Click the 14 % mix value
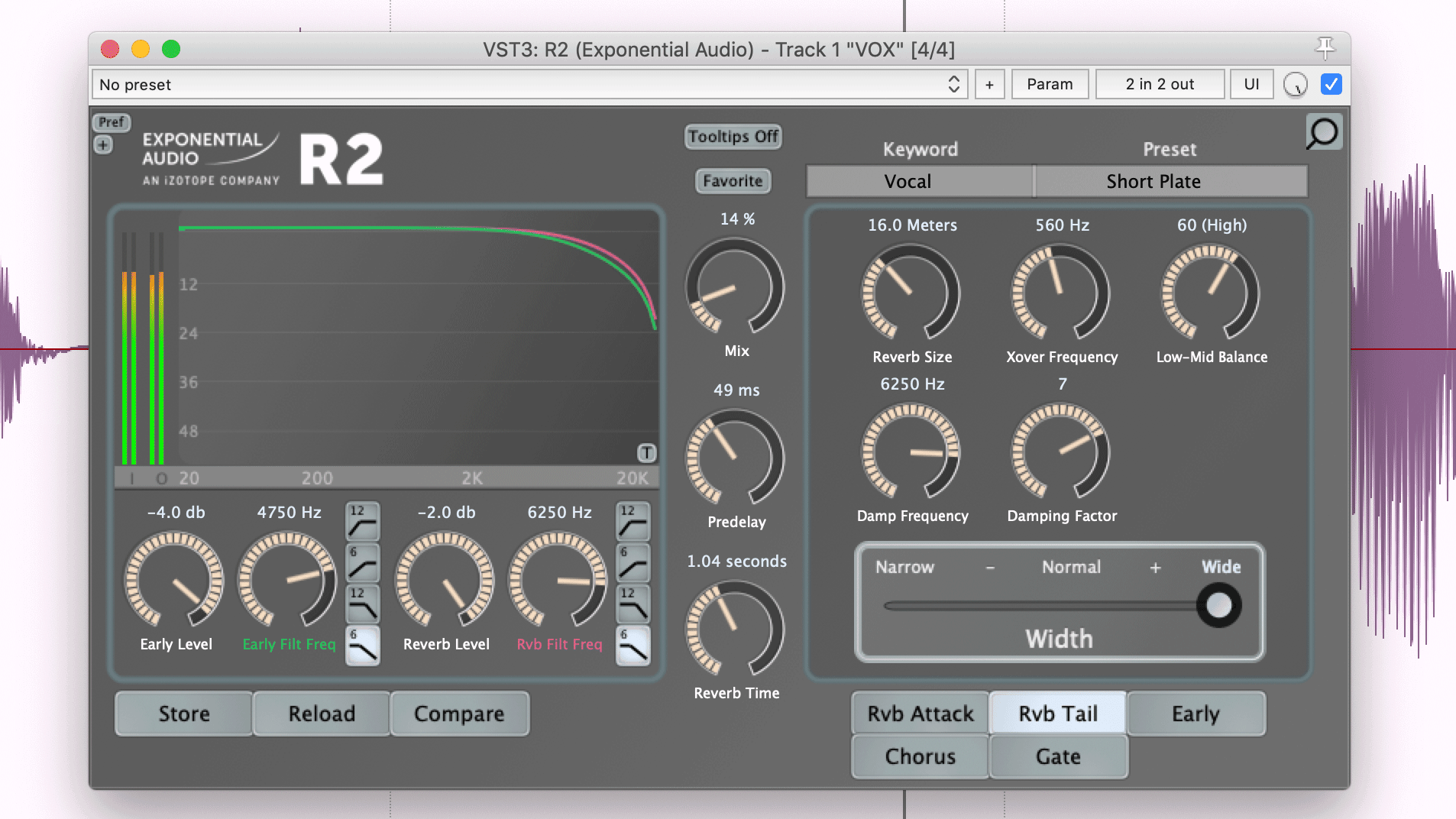 737,219
